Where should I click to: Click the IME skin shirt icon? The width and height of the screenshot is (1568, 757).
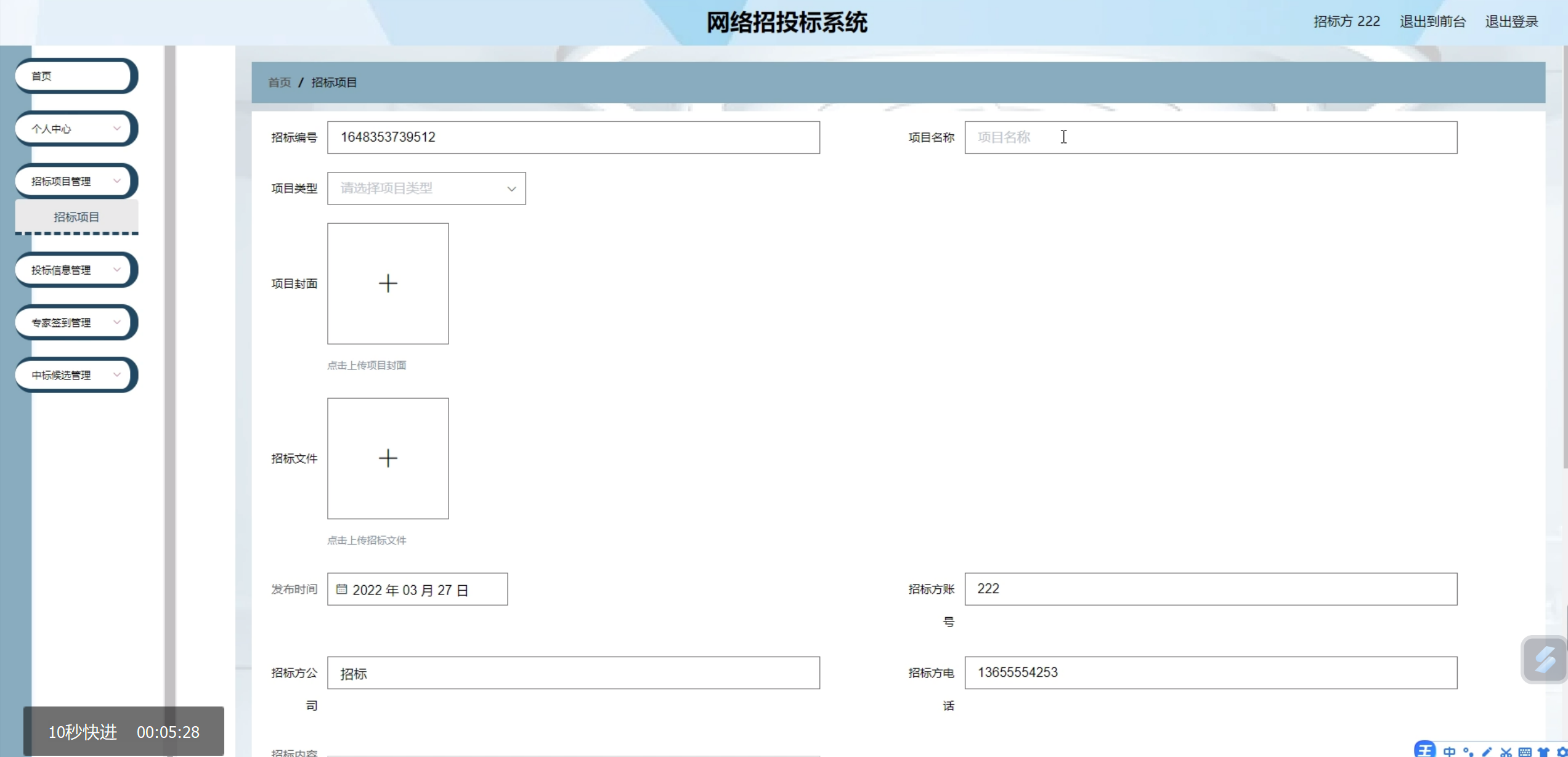coord(1543,751)
